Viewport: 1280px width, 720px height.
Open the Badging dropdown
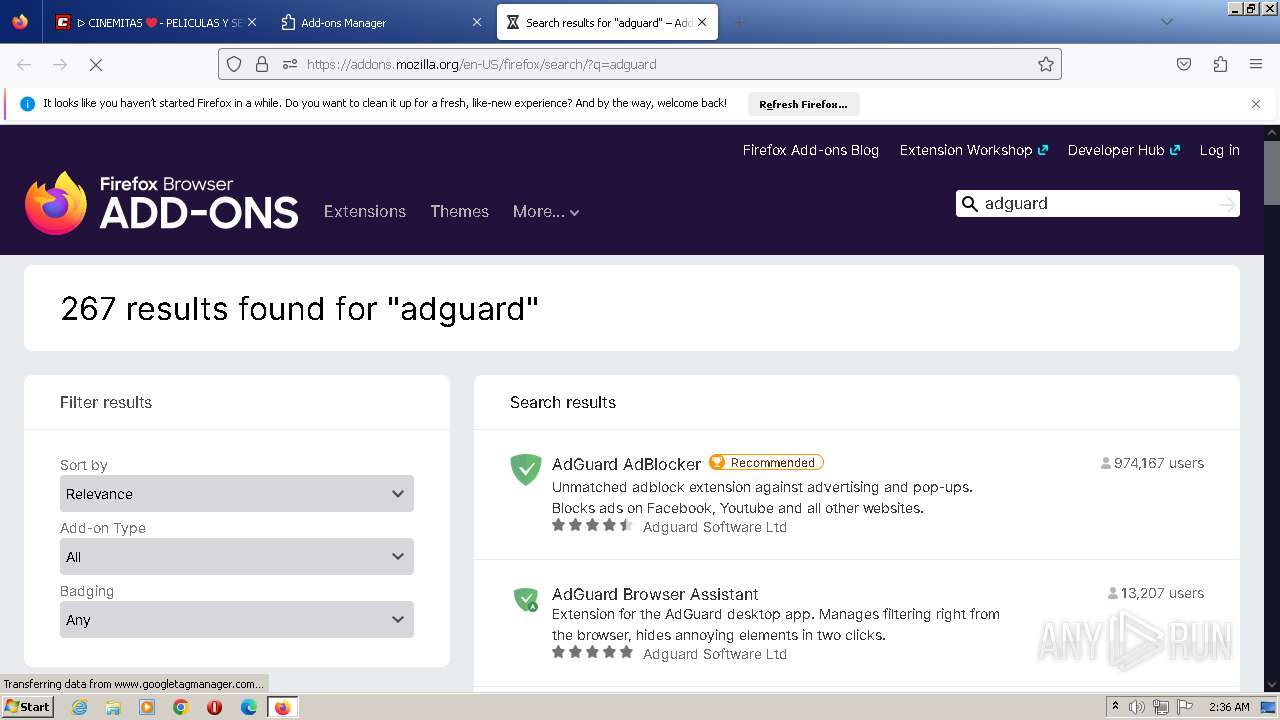(x=237, y=620)
